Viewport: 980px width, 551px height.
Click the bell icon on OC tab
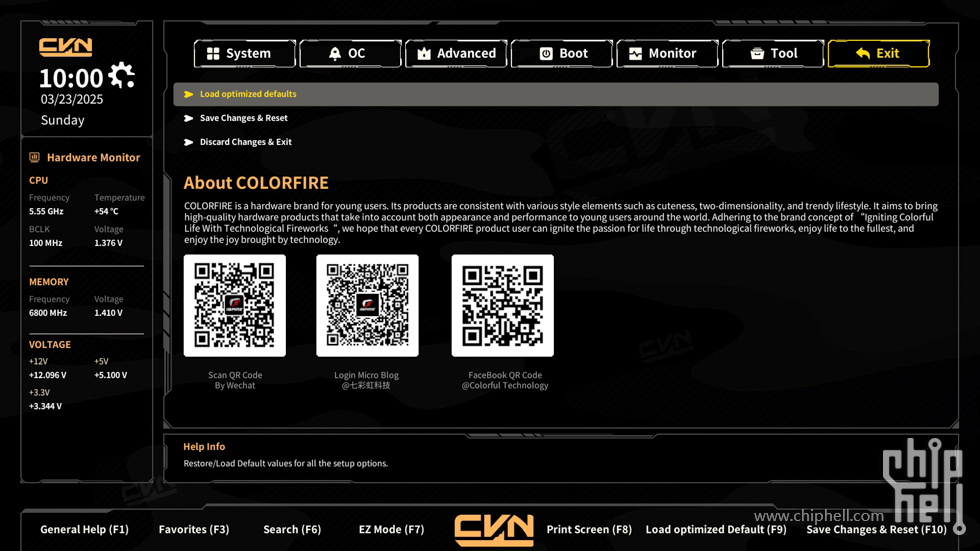tap(335, 54)
